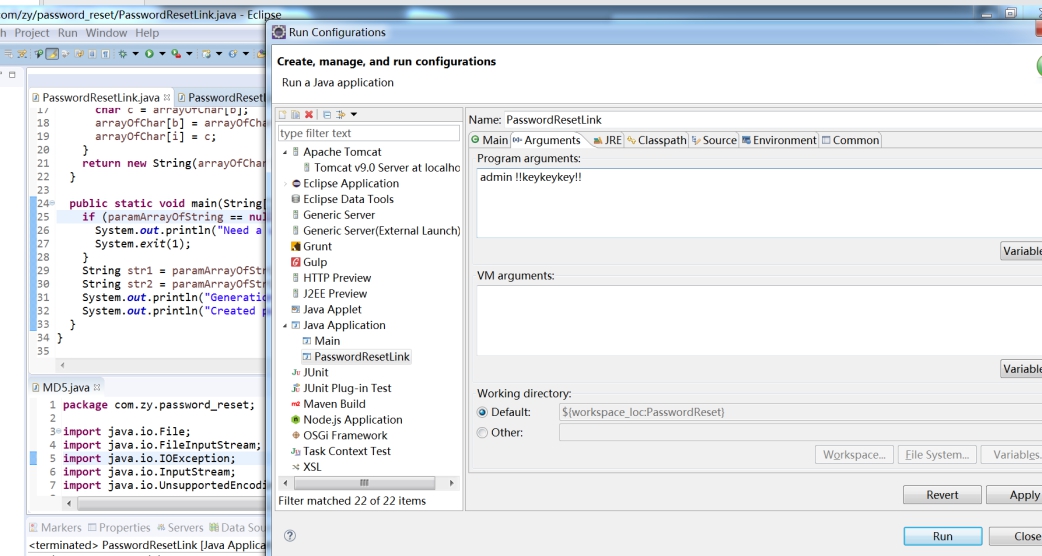Close the PasswordResetLink.java editor tab
The image size is (1042, 556).
167,97
